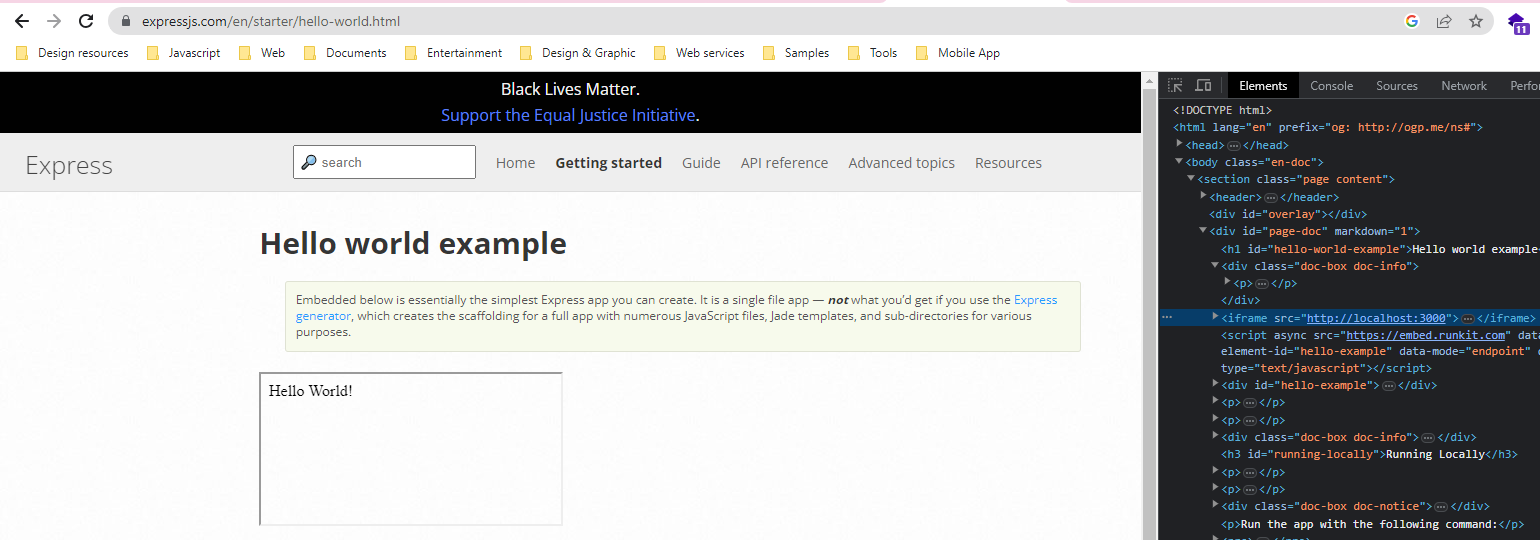Toggle the device toolbar in DevTools
The height and width of the screenshot is (540, 1540).
[1203, 86]
